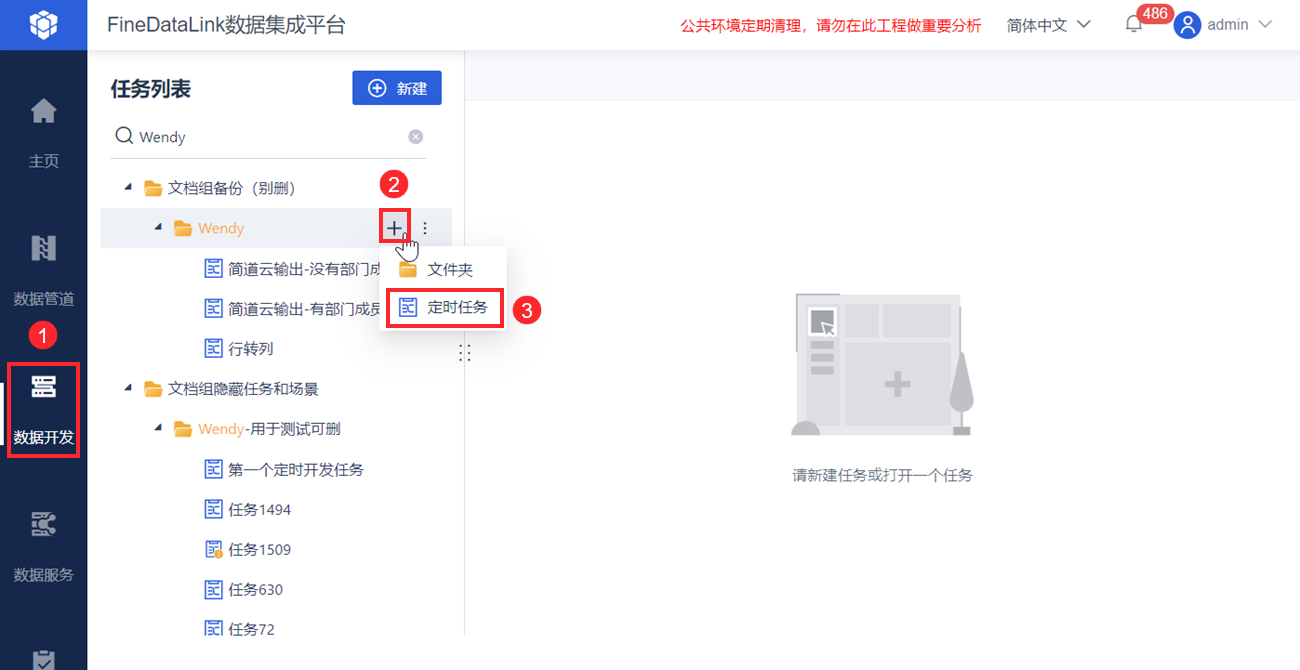Collapse the Wendy folder tree arrow
This screenshot has width=1300, height=670.
pyautogui.click(x=157, y=228)
